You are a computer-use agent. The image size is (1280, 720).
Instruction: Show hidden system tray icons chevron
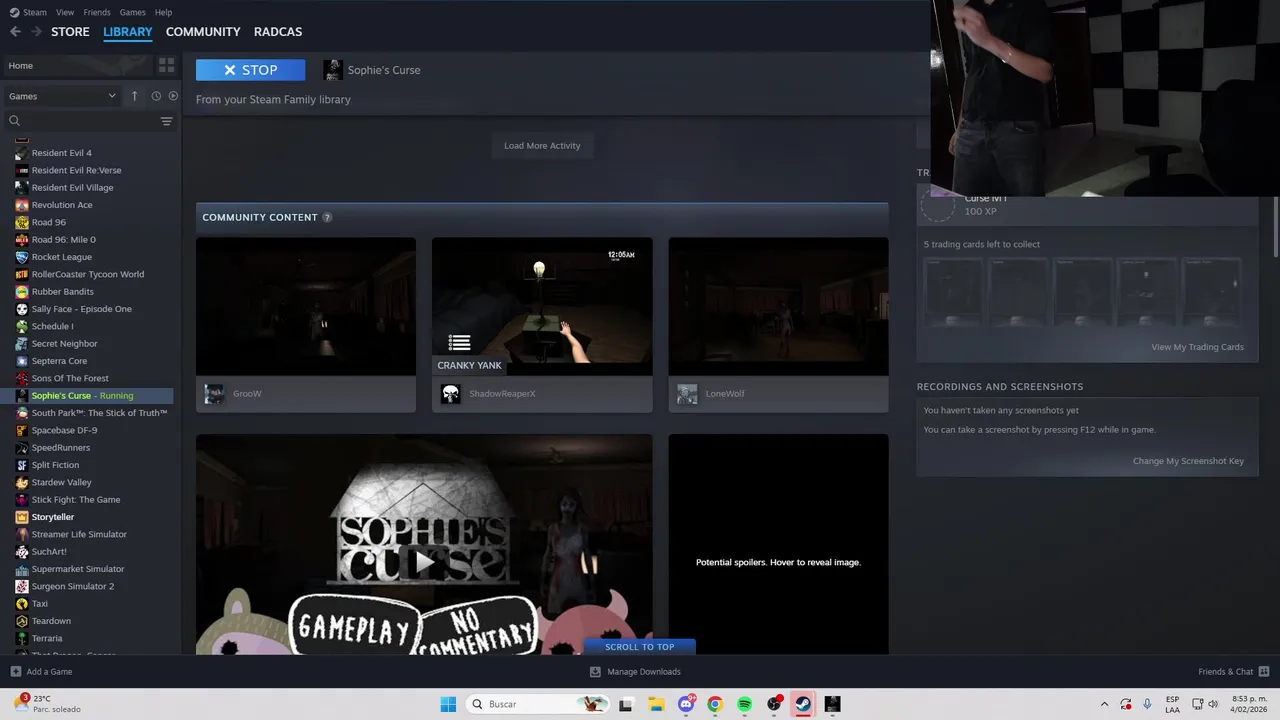pos(1104,704)
